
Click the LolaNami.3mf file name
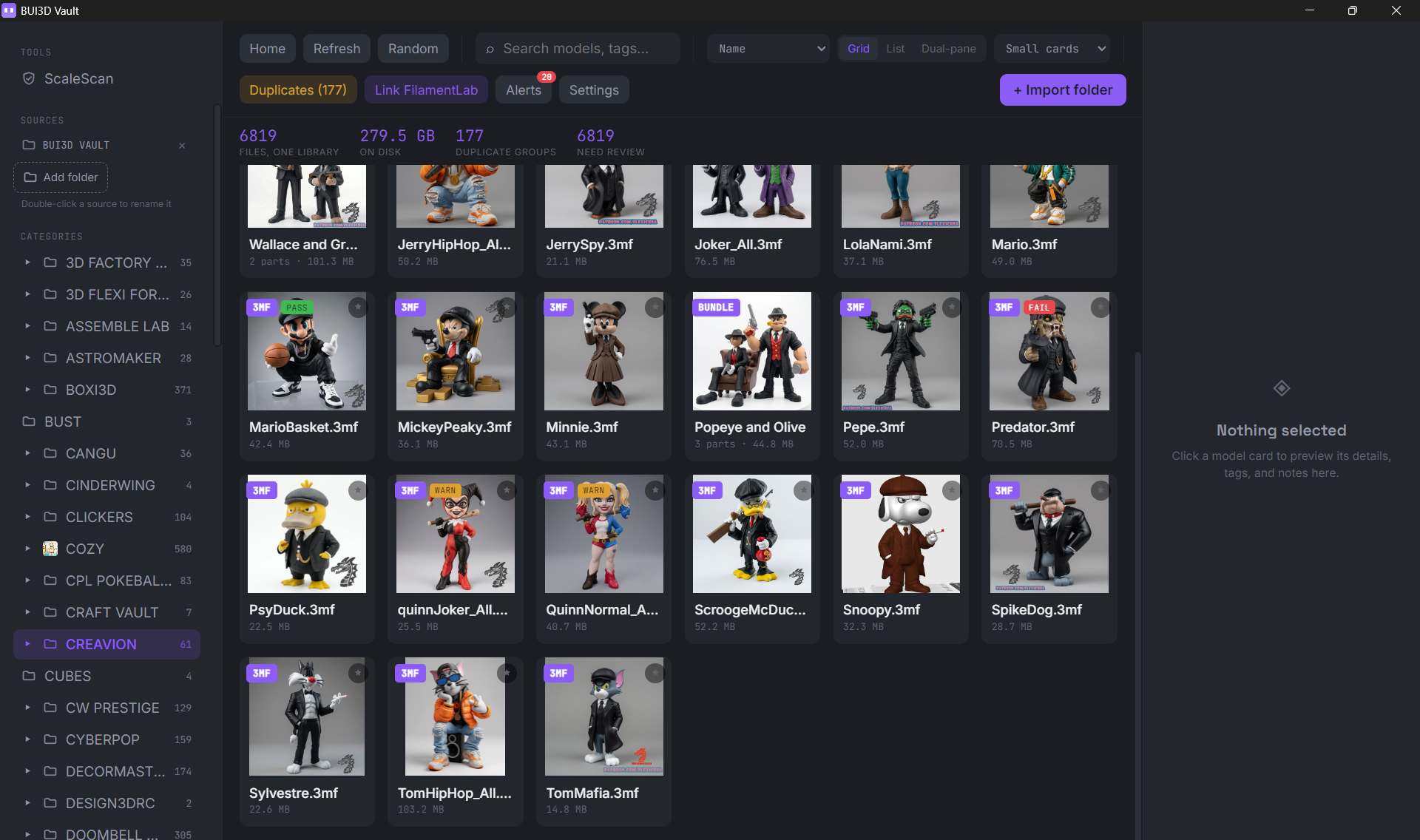point(887,245)
